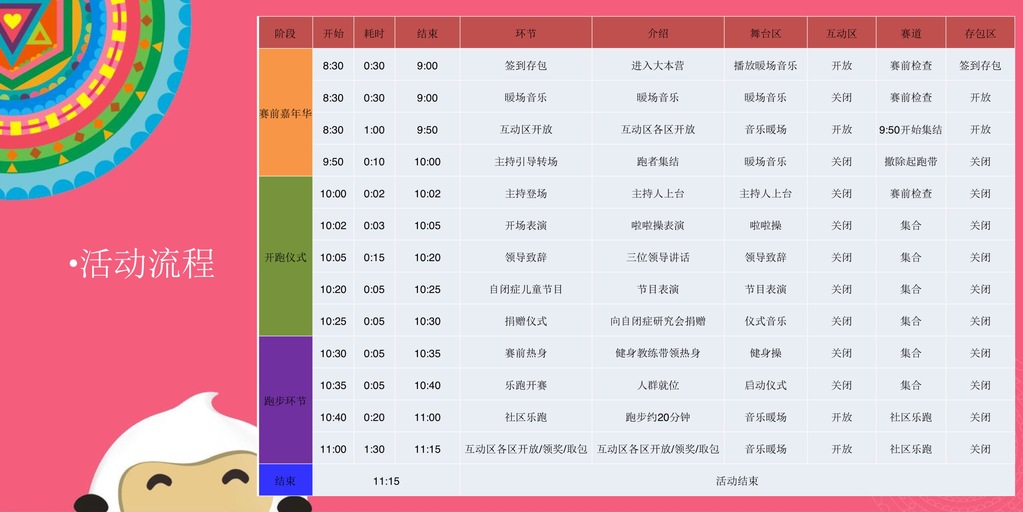Click the 向自闭症研究会捐赠 cell

pos(658,321)
